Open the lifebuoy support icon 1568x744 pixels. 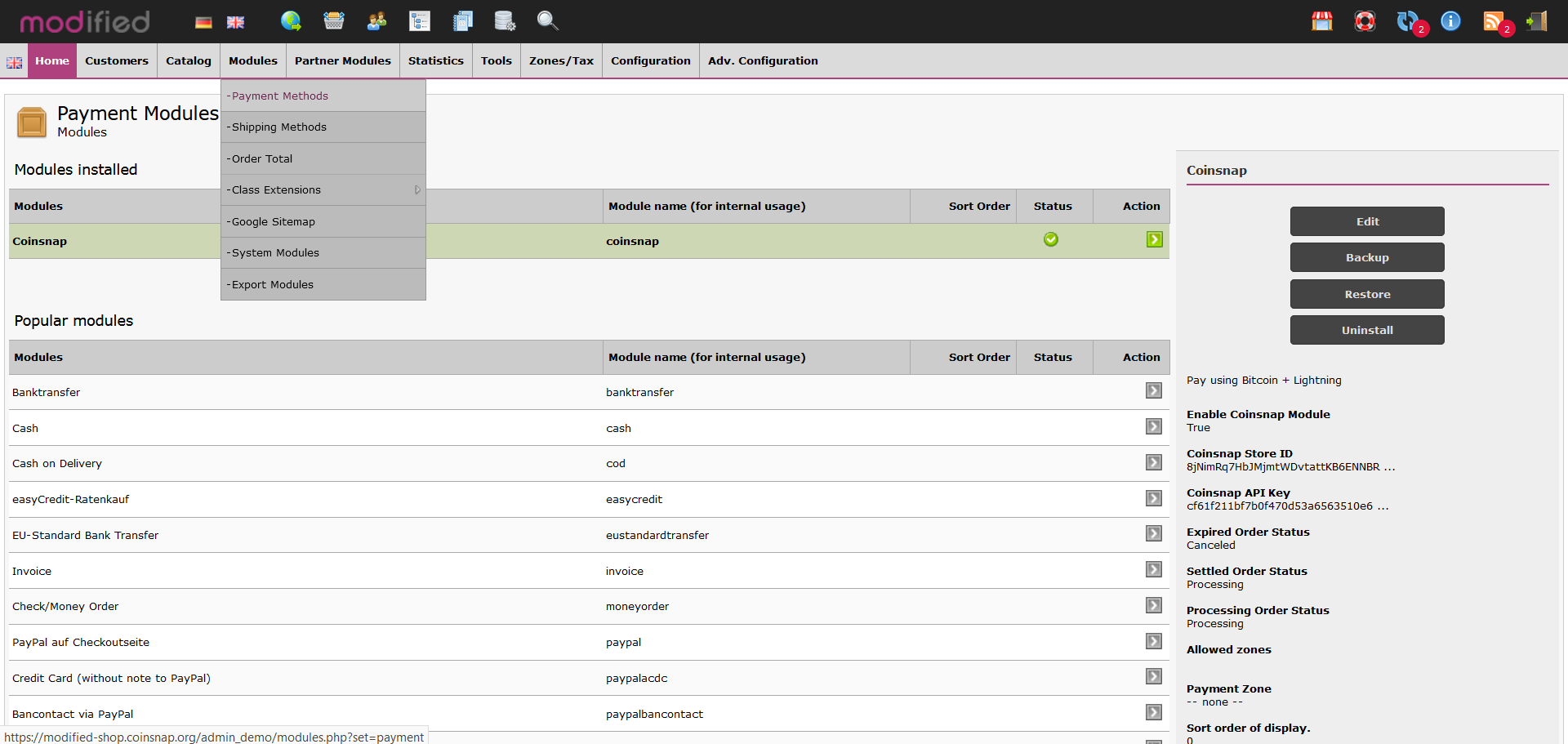coord(1365,20)
